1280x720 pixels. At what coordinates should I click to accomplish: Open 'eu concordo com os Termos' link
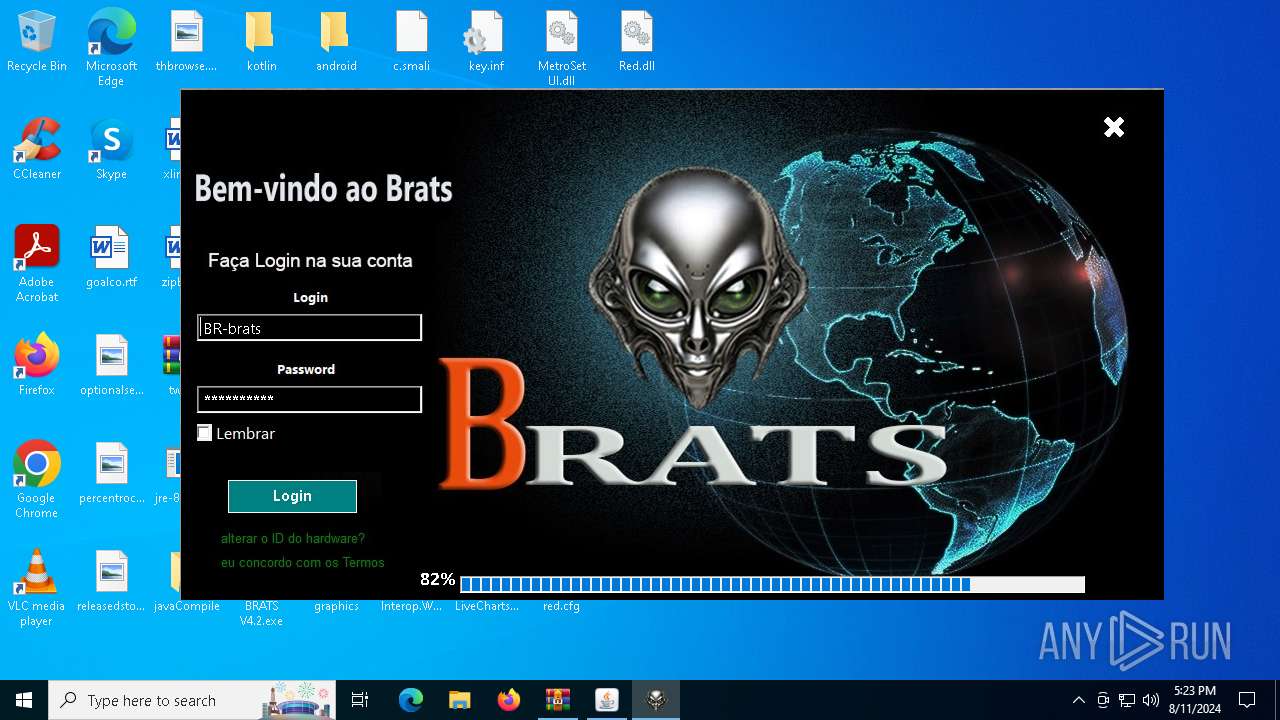303,562
